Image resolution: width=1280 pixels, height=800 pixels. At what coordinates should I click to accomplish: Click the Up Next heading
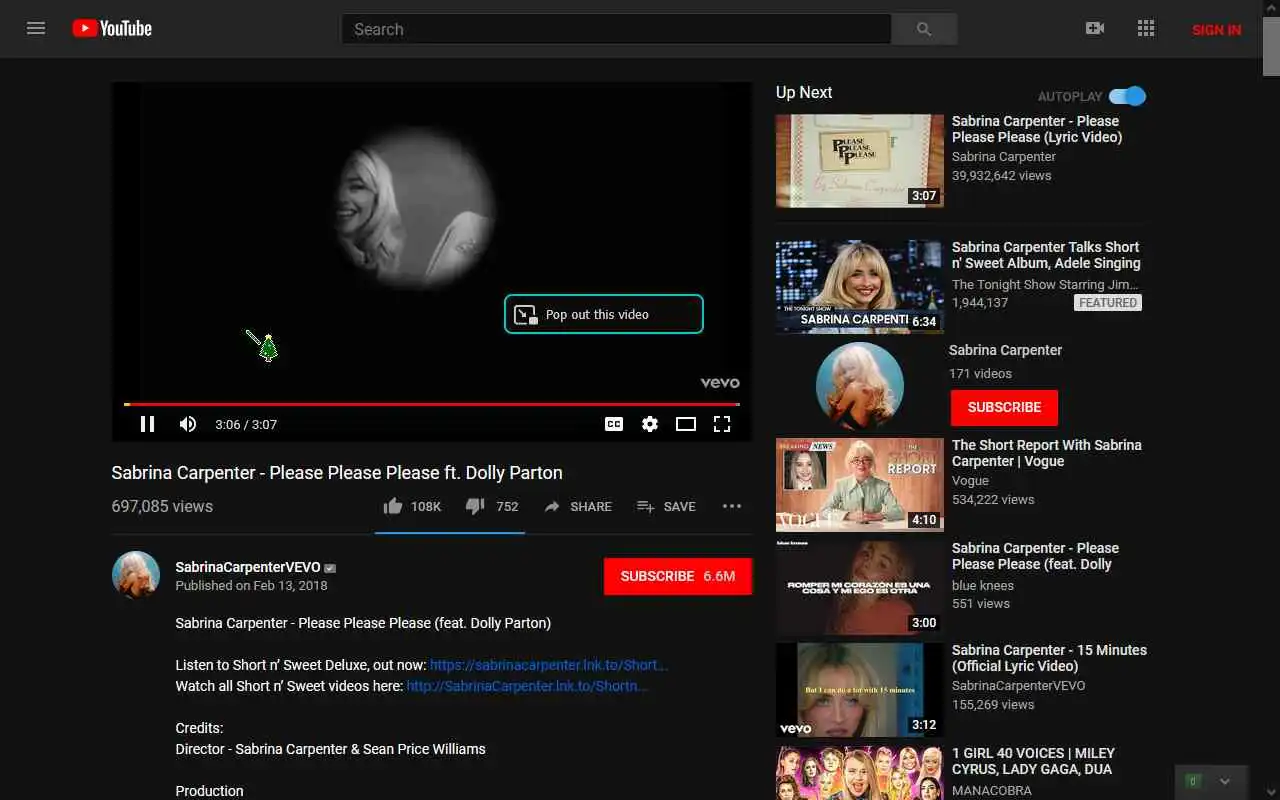(804, 92)
